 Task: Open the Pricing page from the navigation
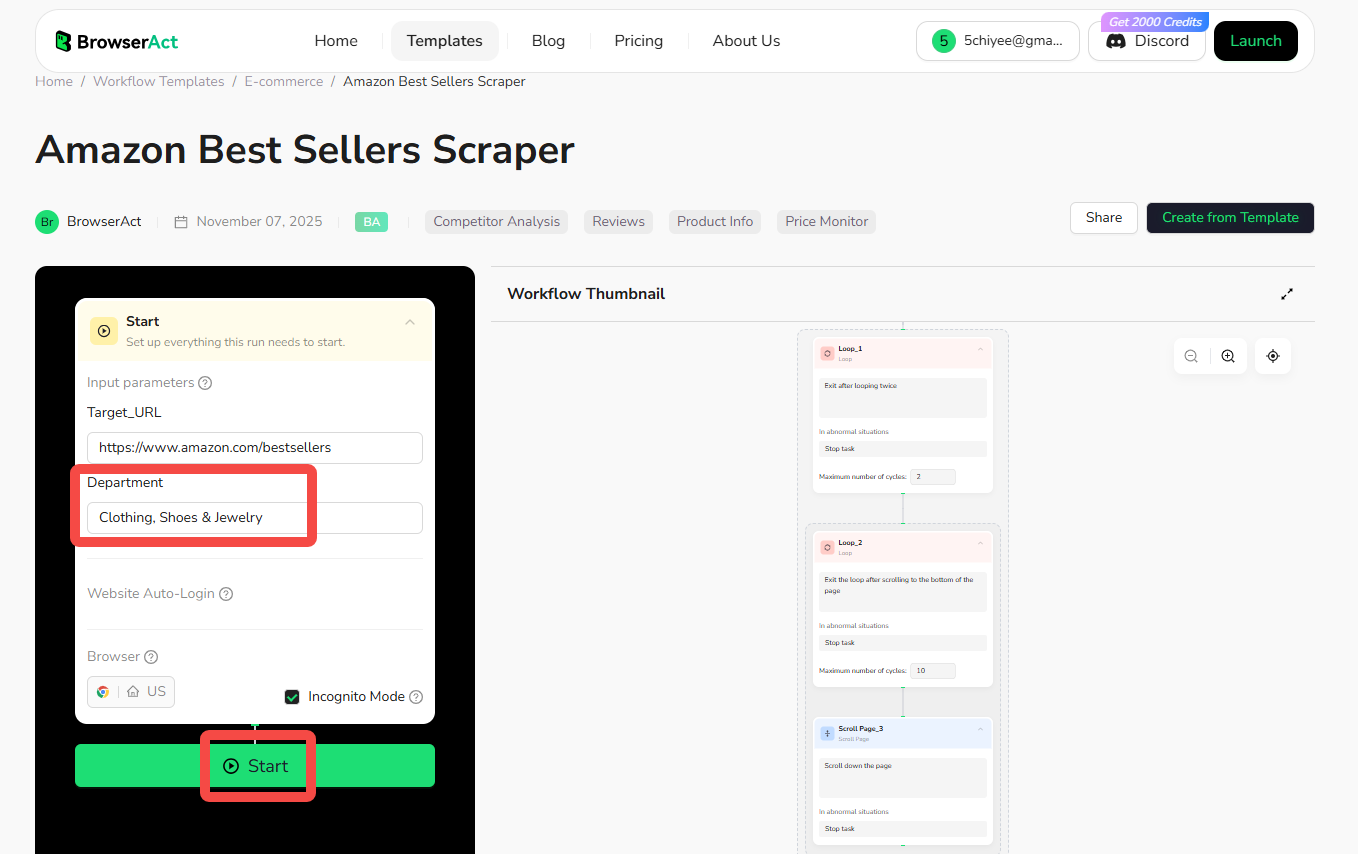[x=638, y=41]
